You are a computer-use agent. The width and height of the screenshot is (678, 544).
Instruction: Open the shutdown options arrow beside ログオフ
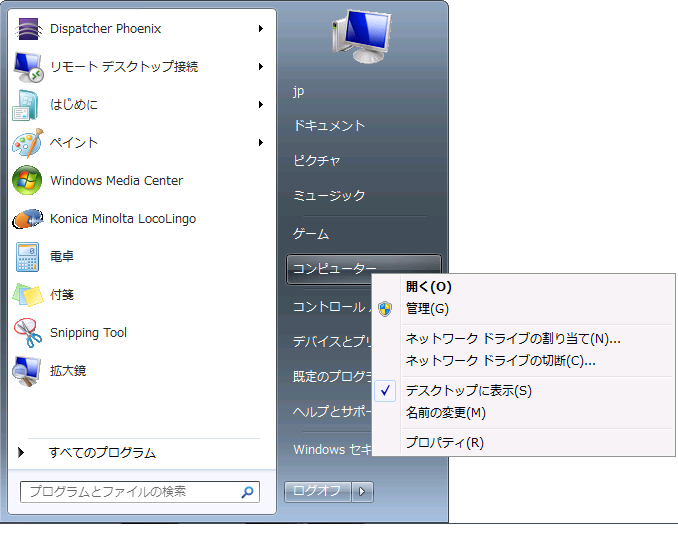point(362,492)
